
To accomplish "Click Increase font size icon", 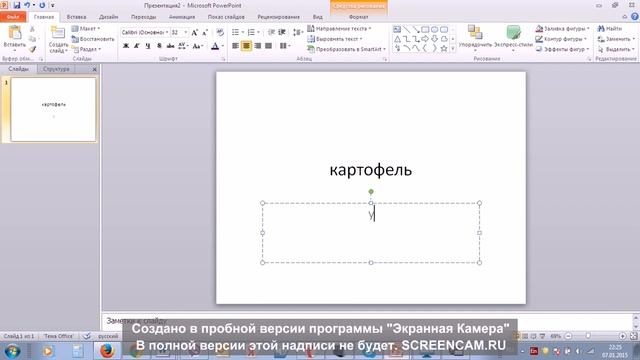I will (x=195, y=32).
